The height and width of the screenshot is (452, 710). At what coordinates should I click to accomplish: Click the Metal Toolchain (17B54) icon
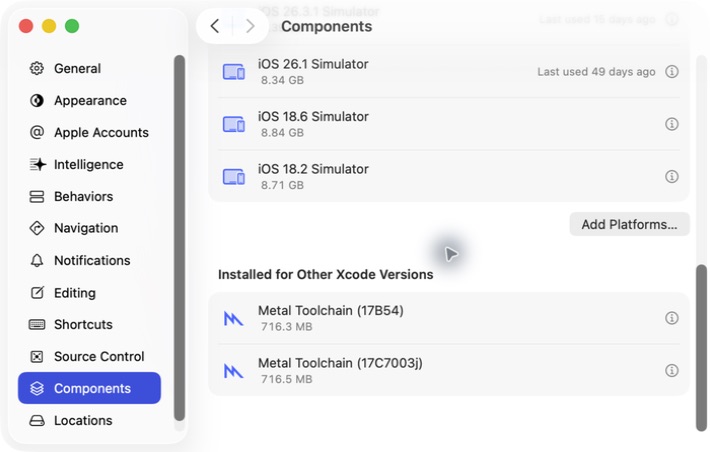point(234,319)
